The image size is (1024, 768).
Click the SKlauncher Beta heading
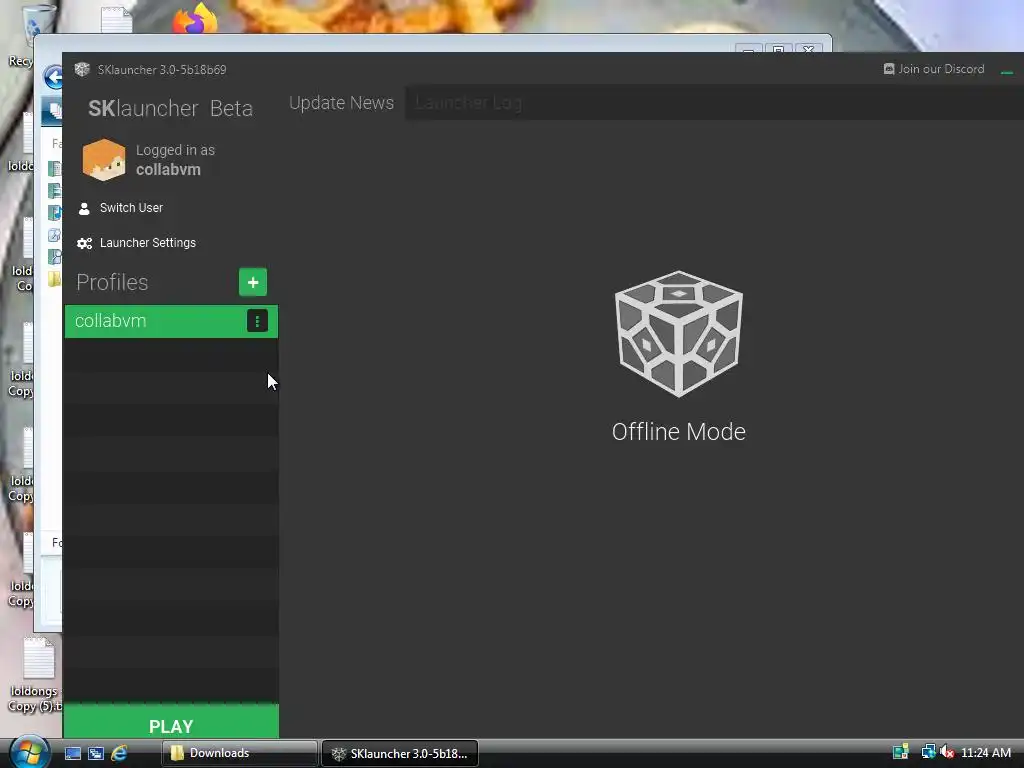point(170,108)
